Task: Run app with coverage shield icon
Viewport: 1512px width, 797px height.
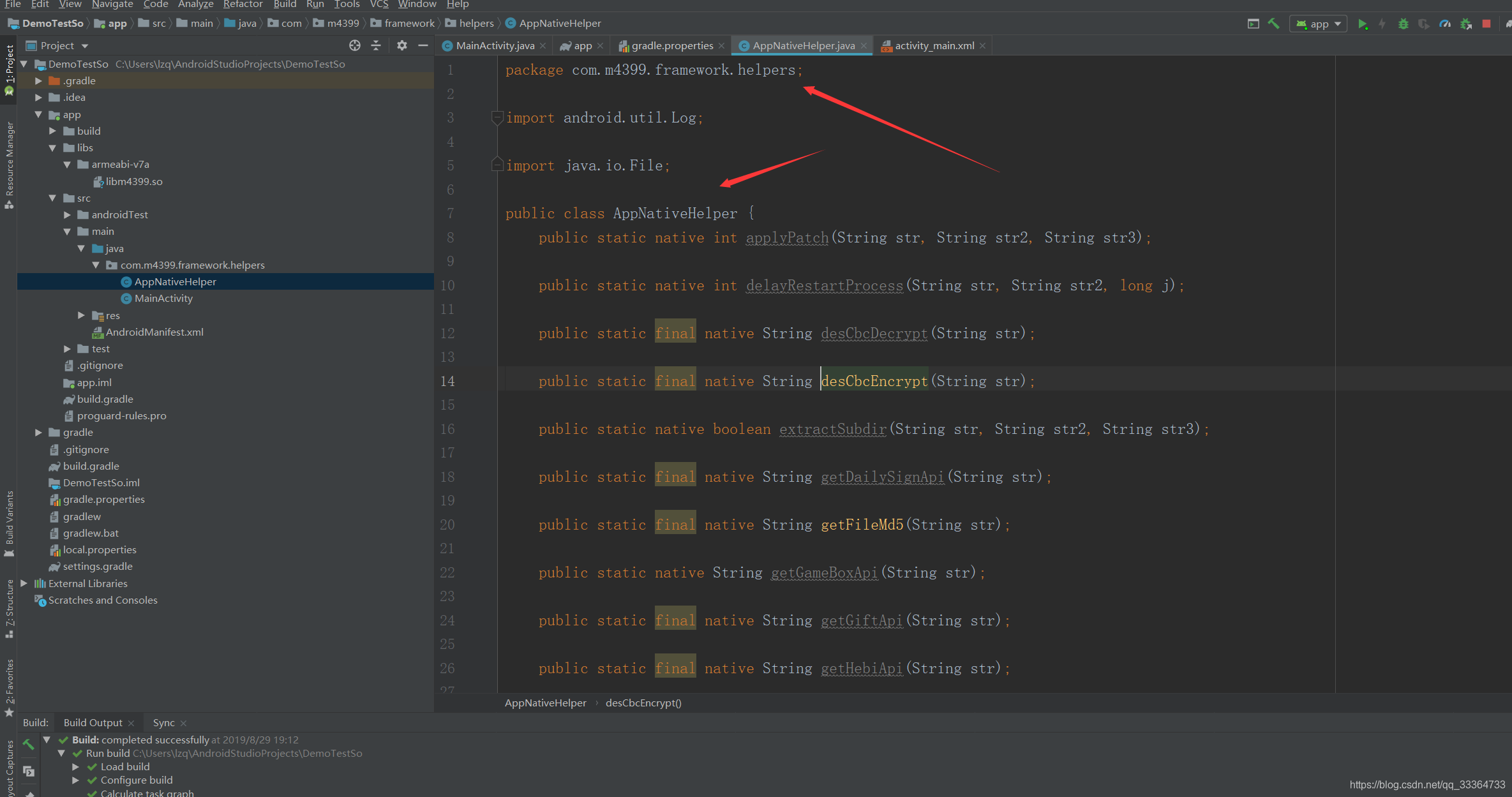Action: click(x=1424, y=24)
